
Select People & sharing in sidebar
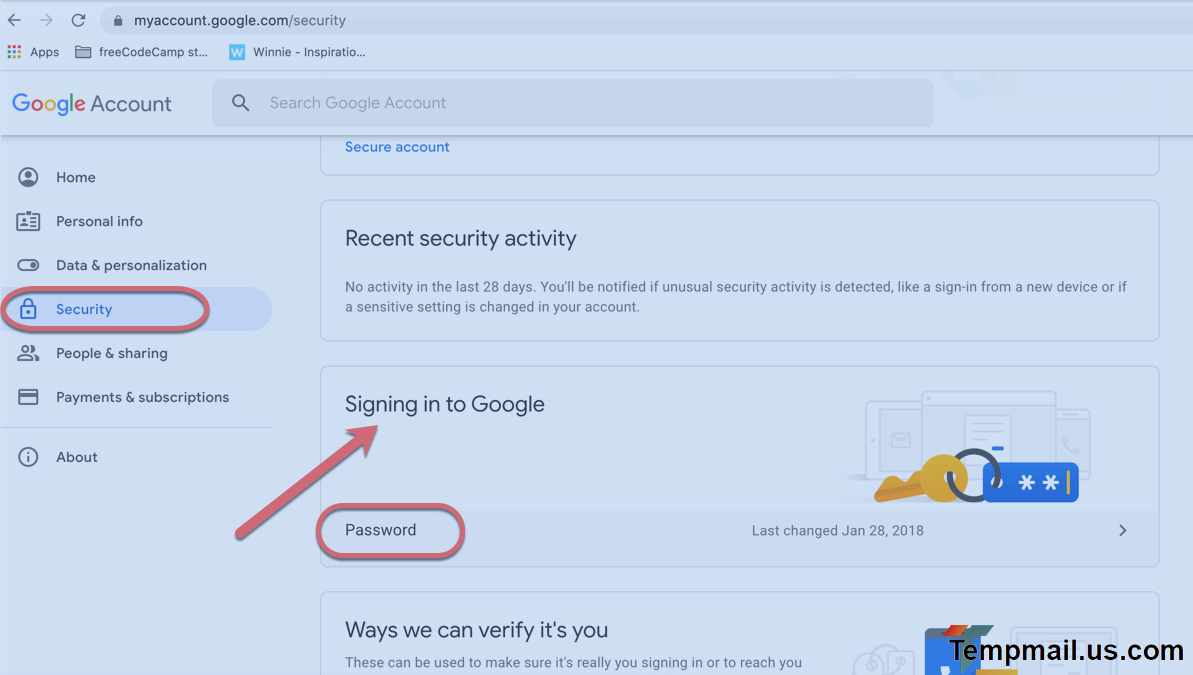[x=111, y=353]
